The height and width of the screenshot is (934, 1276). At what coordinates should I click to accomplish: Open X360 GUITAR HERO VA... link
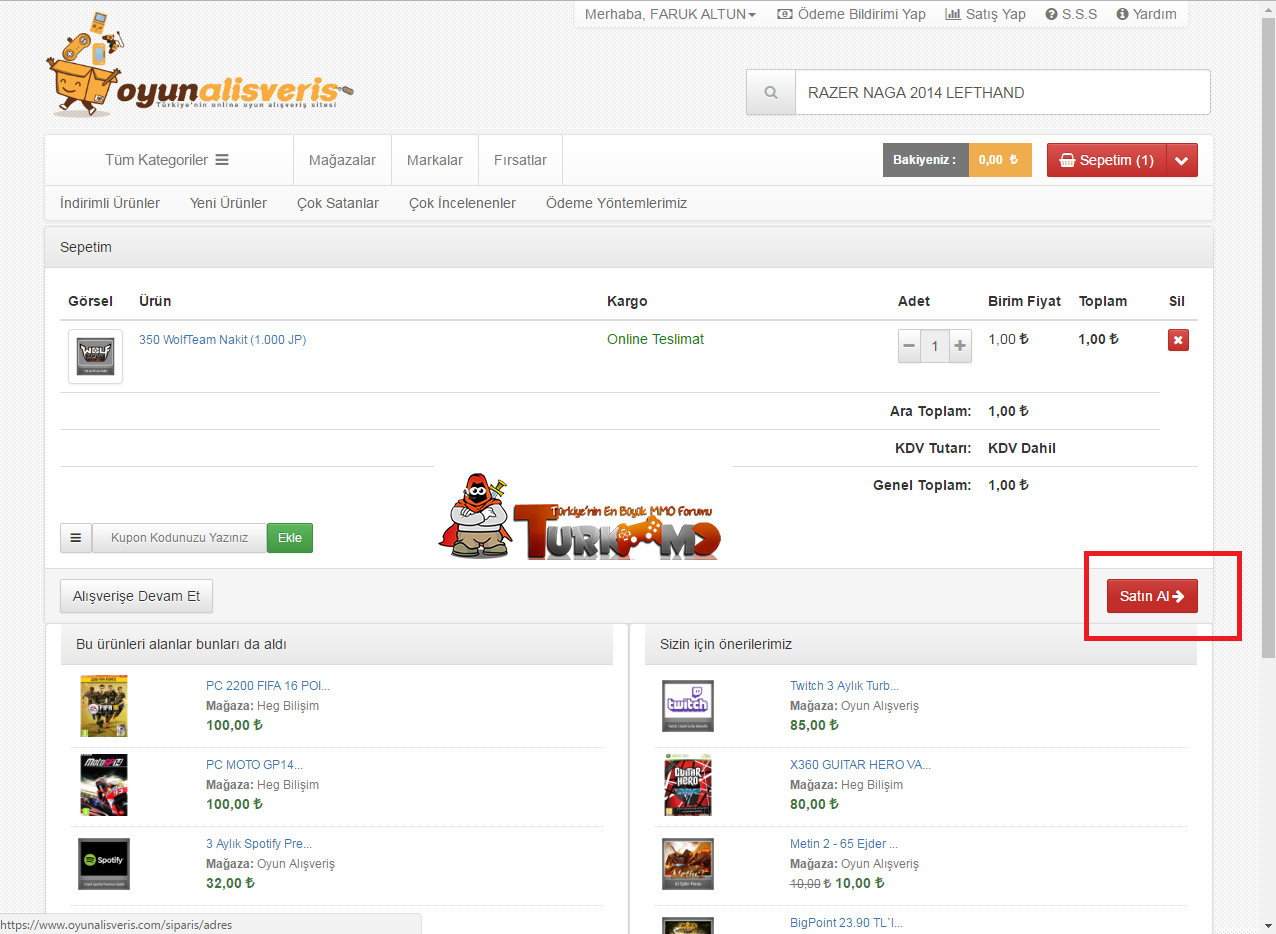tap(860, 765)
